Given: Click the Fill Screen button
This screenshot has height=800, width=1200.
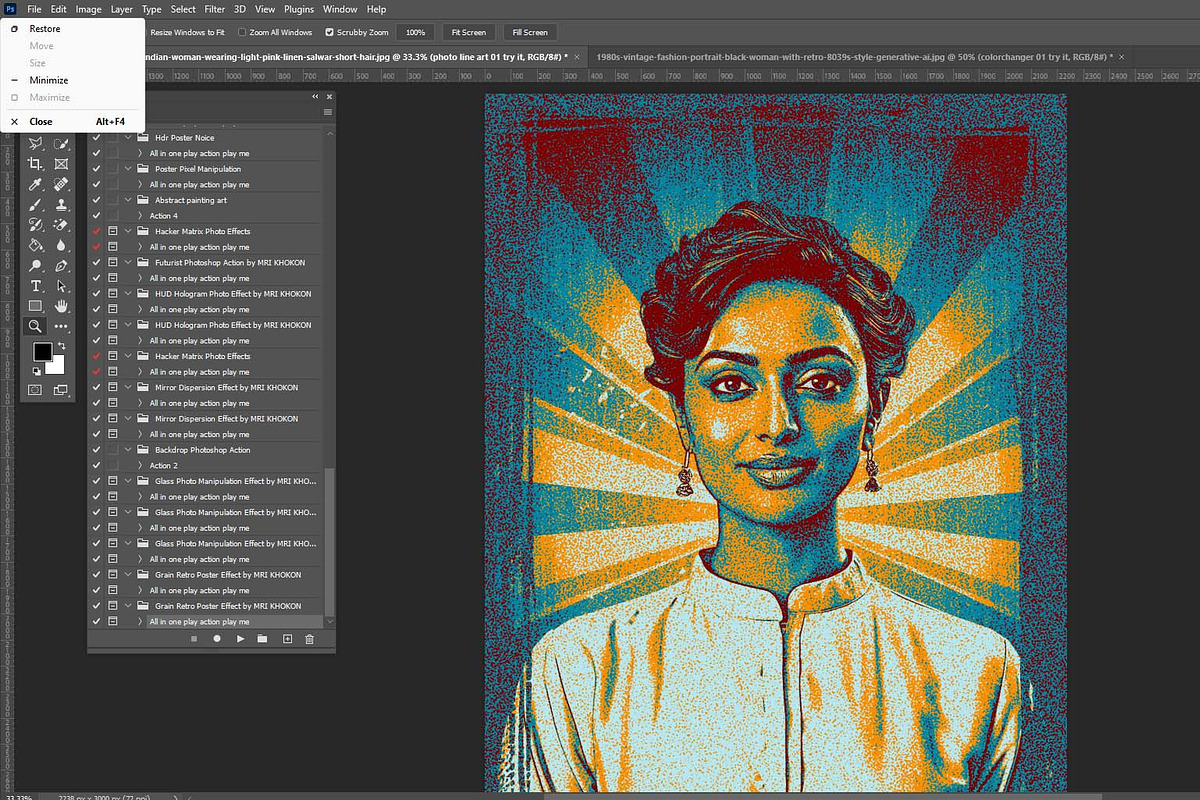Looking at the screenshot, I should click(x=529, y=32).
